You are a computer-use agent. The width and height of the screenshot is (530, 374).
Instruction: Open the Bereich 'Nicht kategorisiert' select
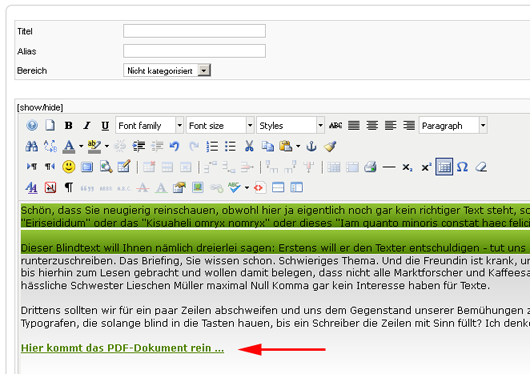pos(167,70)
